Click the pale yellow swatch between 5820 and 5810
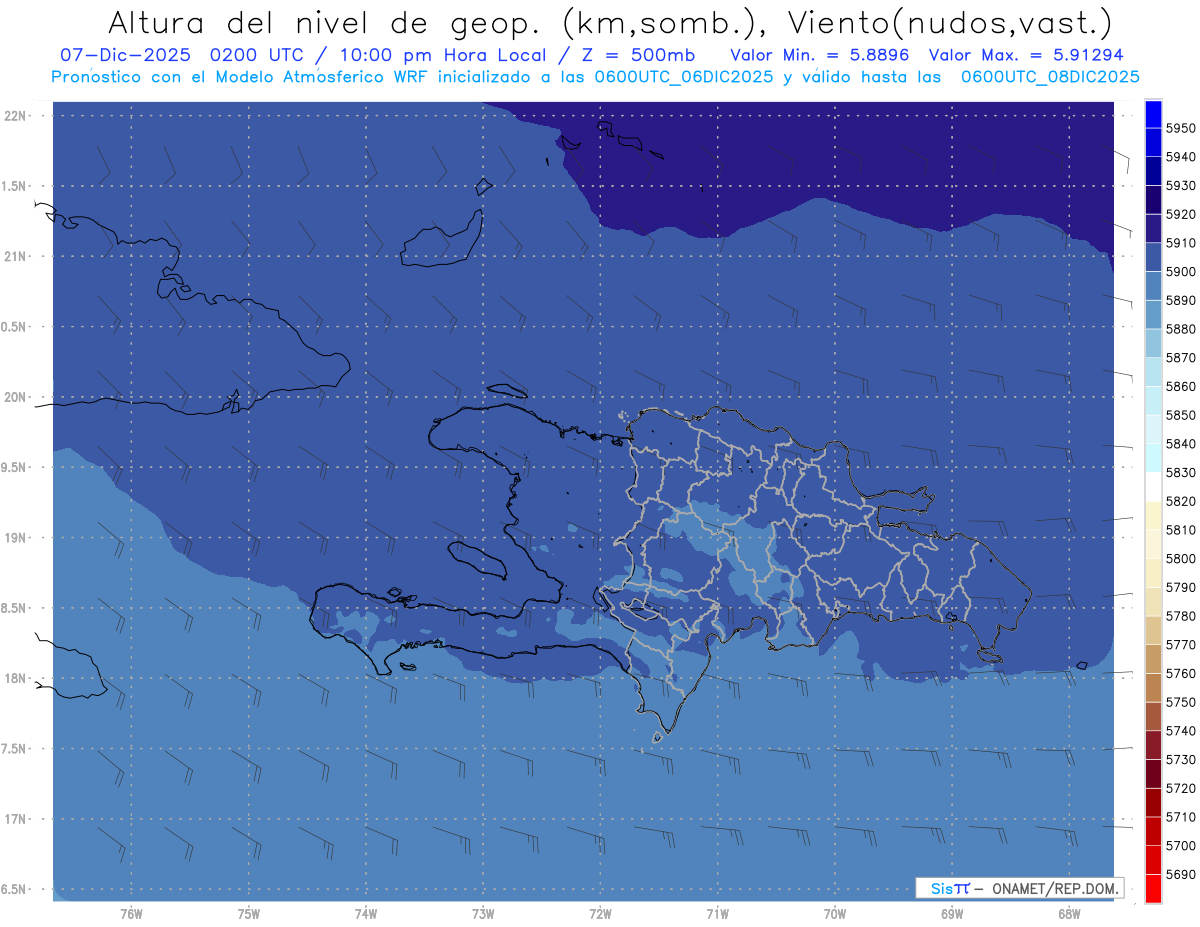Viewport: 1200px width, 927px height. pyautogui.click(x=1153, y=516)
